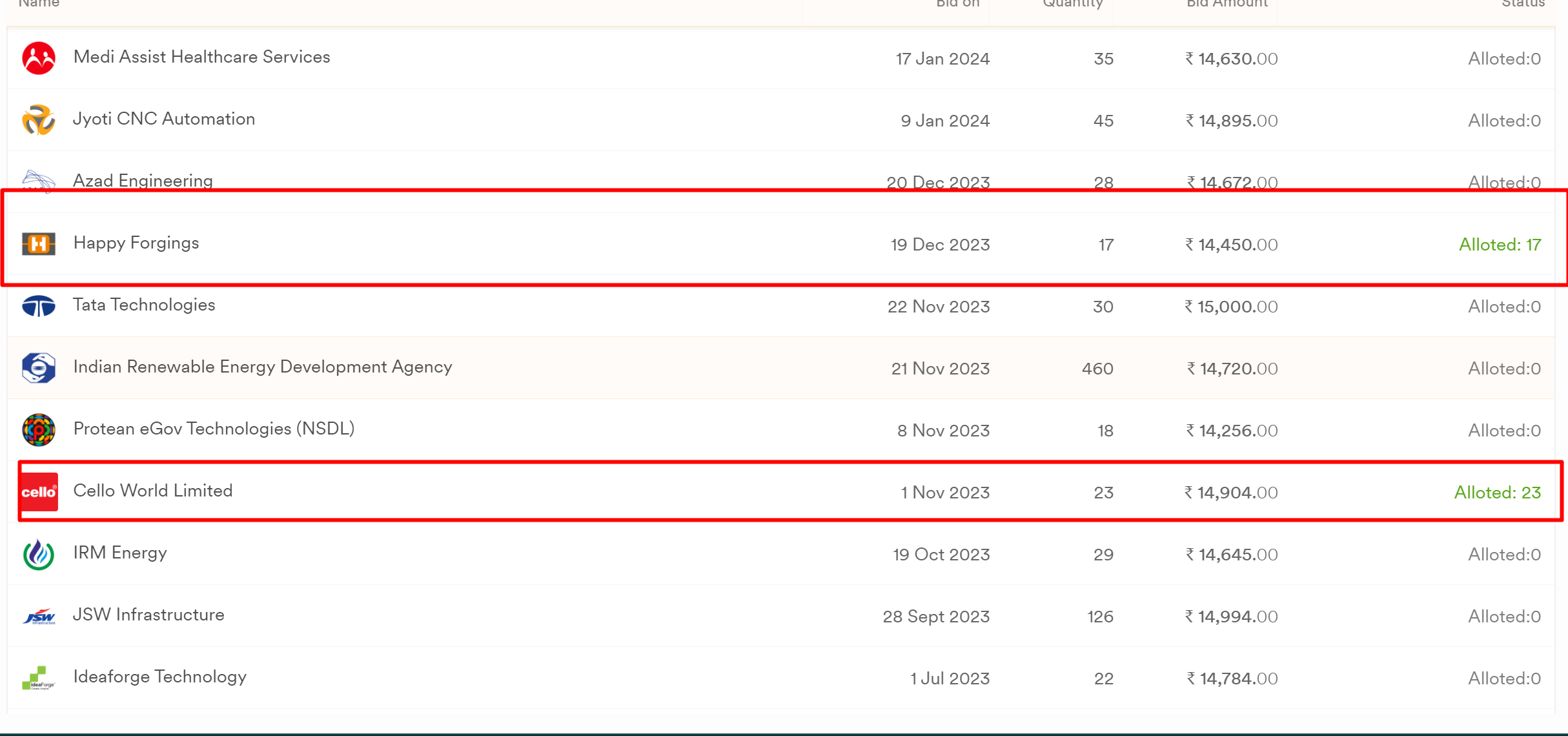Click the bid amount ₹ 14,645.00

(1231, 555)
